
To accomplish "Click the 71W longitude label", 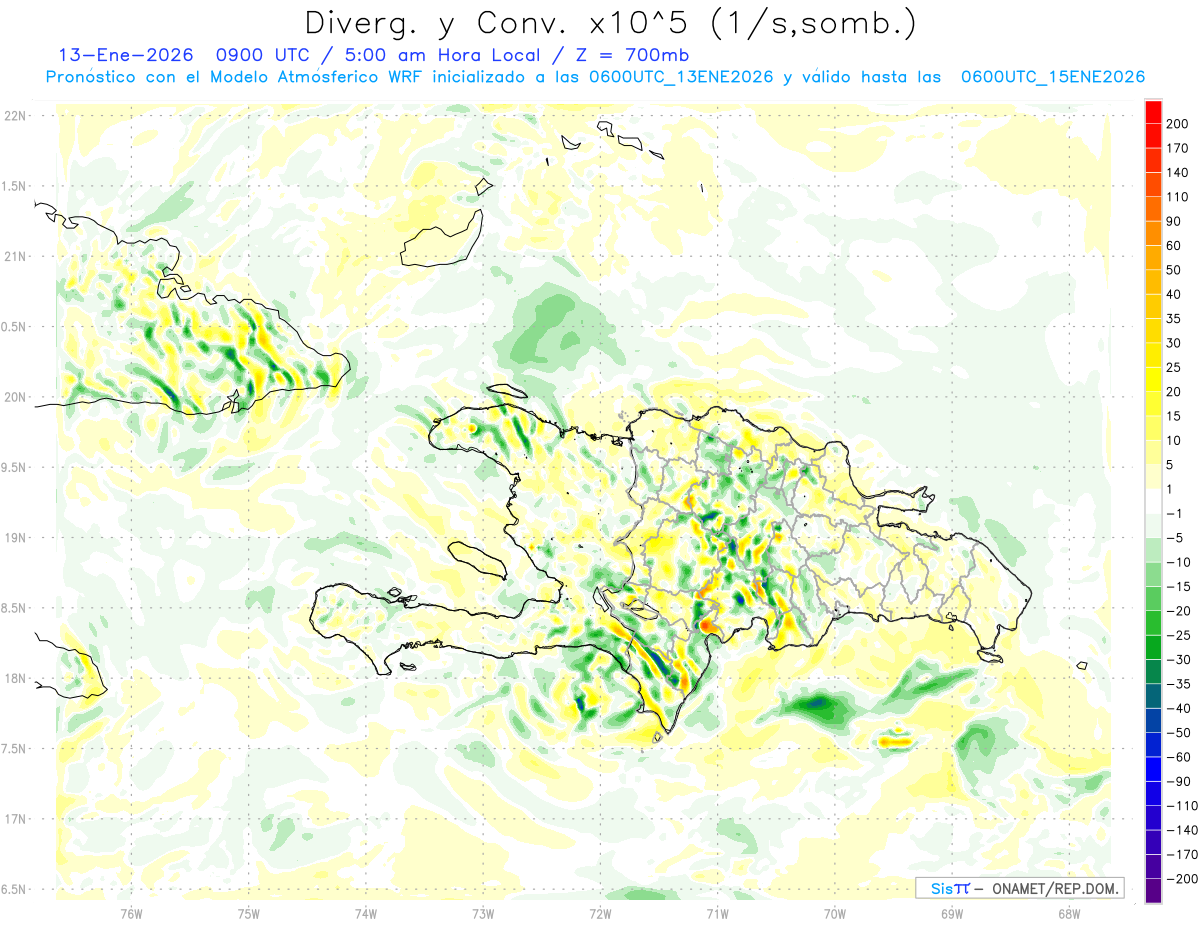I will coord(717,914).
